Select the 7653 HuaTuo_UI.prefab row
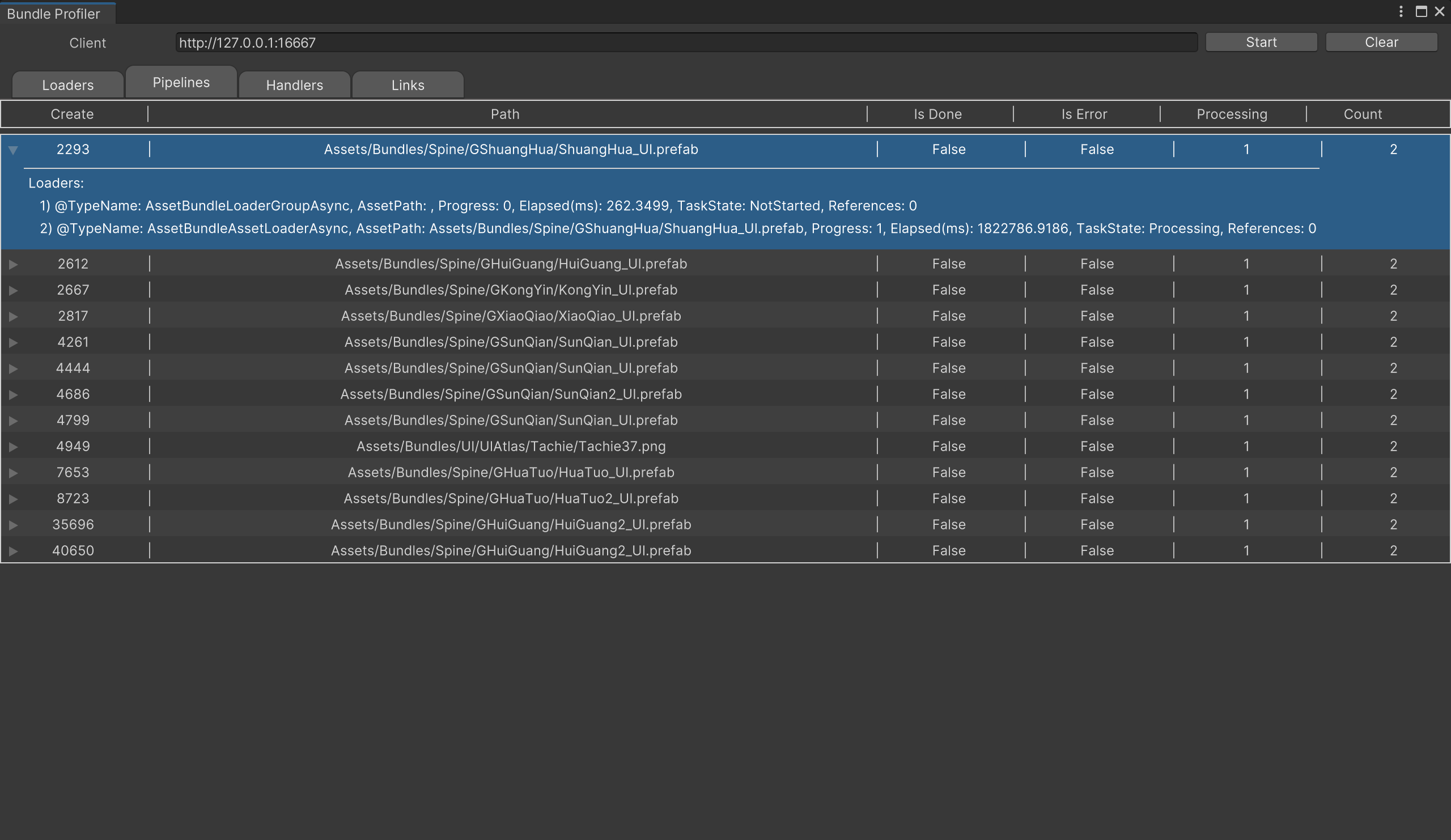1451x840 pixels. tap(511, 473)
